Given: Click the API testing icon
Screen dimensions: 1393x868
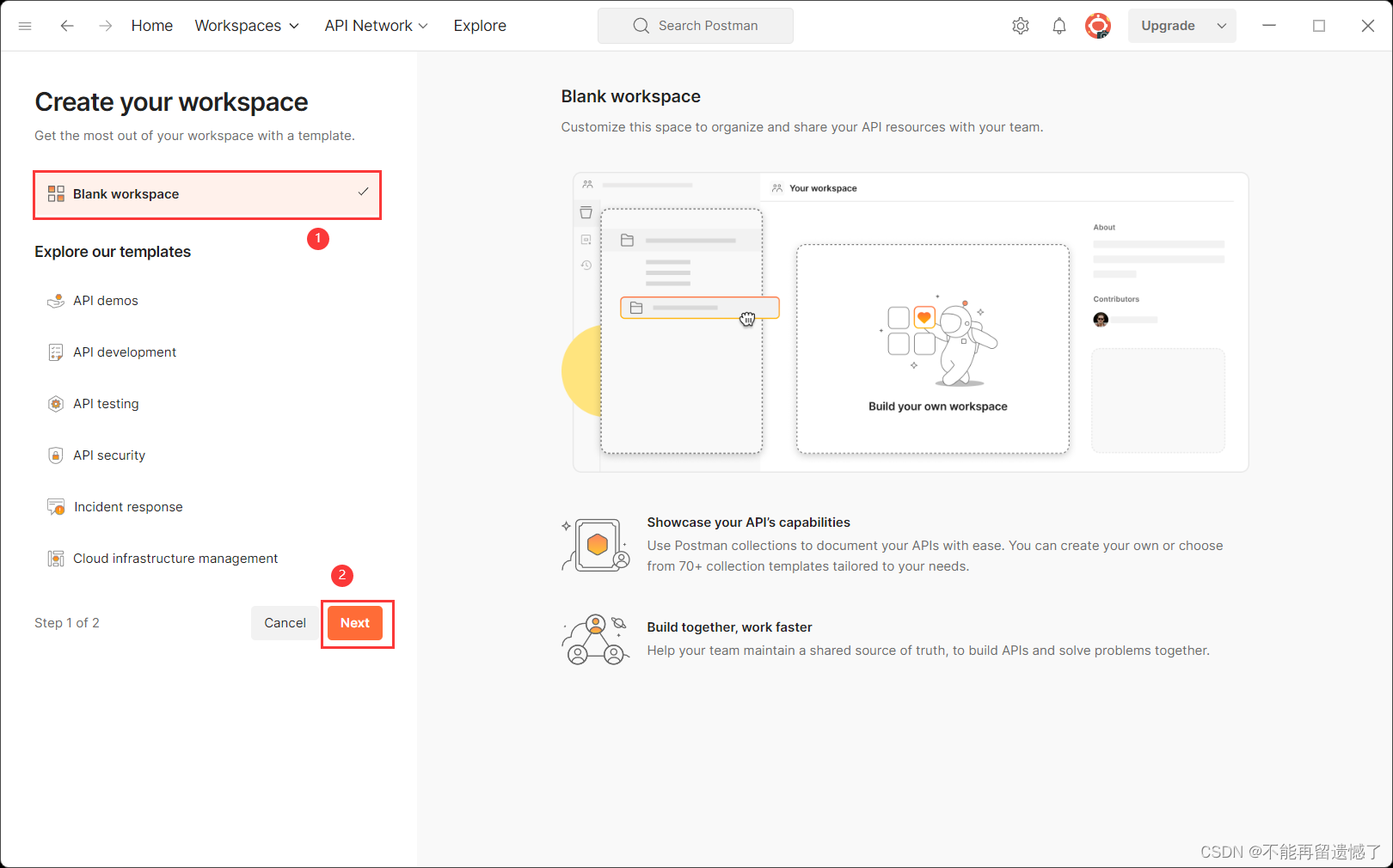Looking at the screenshot, I should [x=56, y=404].
